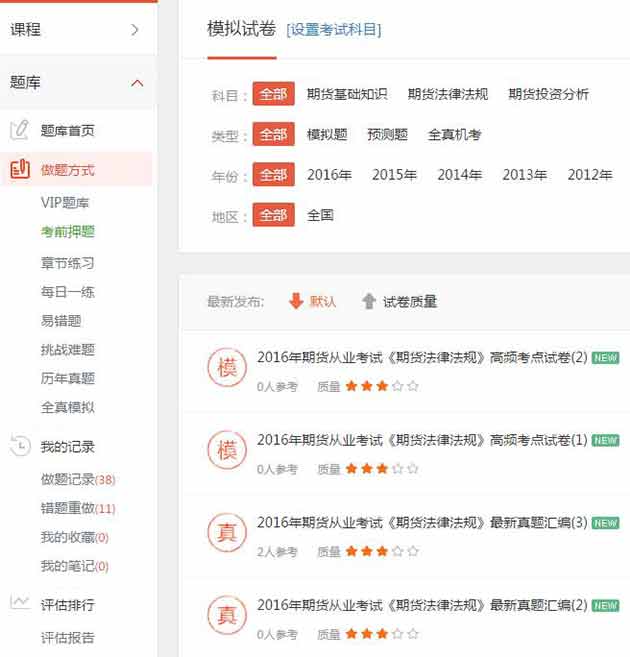The image size is (630, 657).
Task: Select 期货基础知识 subject filter
Action: click(346, 94)
